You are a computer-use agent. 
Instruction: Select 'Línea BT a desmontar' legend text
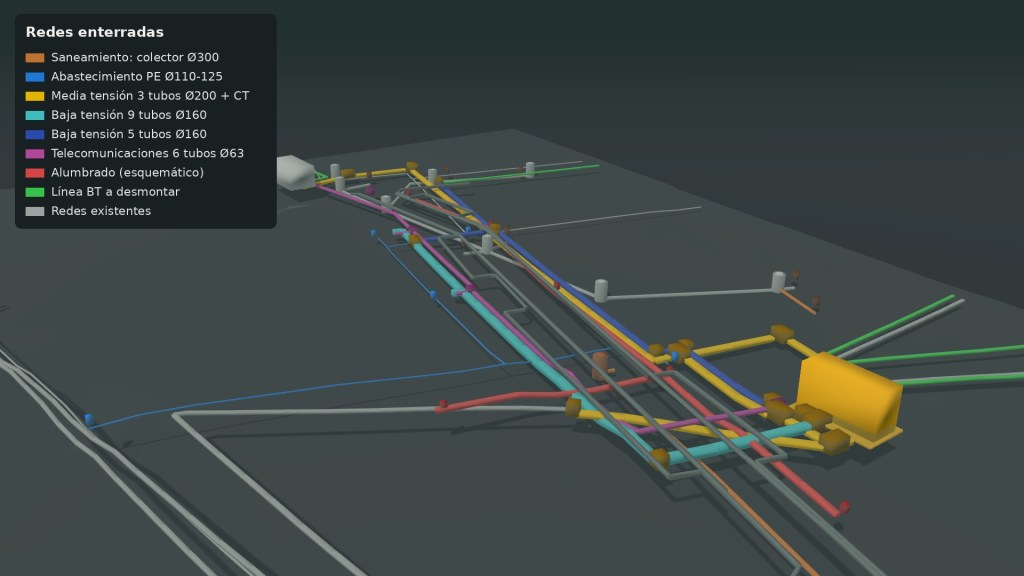point(115,192)
